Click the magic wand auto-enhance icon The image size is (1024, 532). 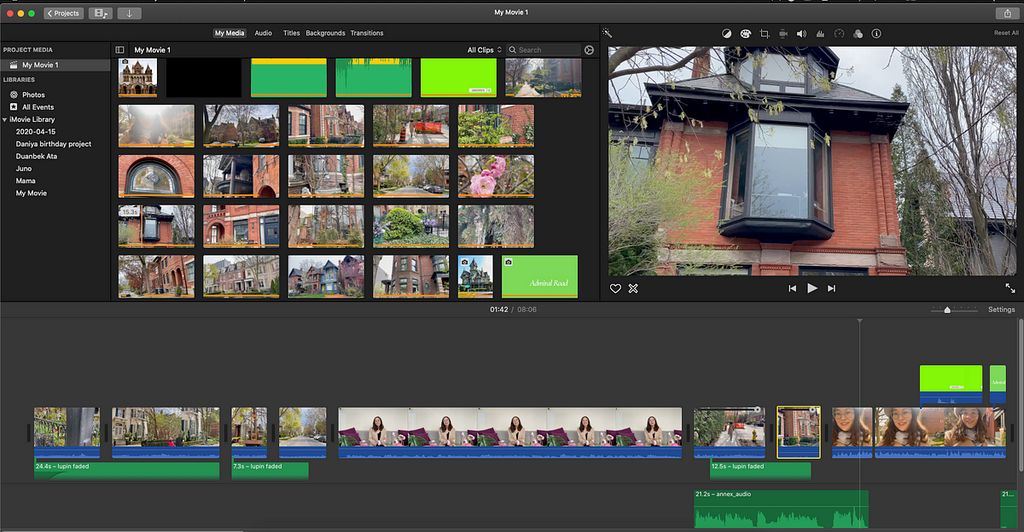click(607, 33)
